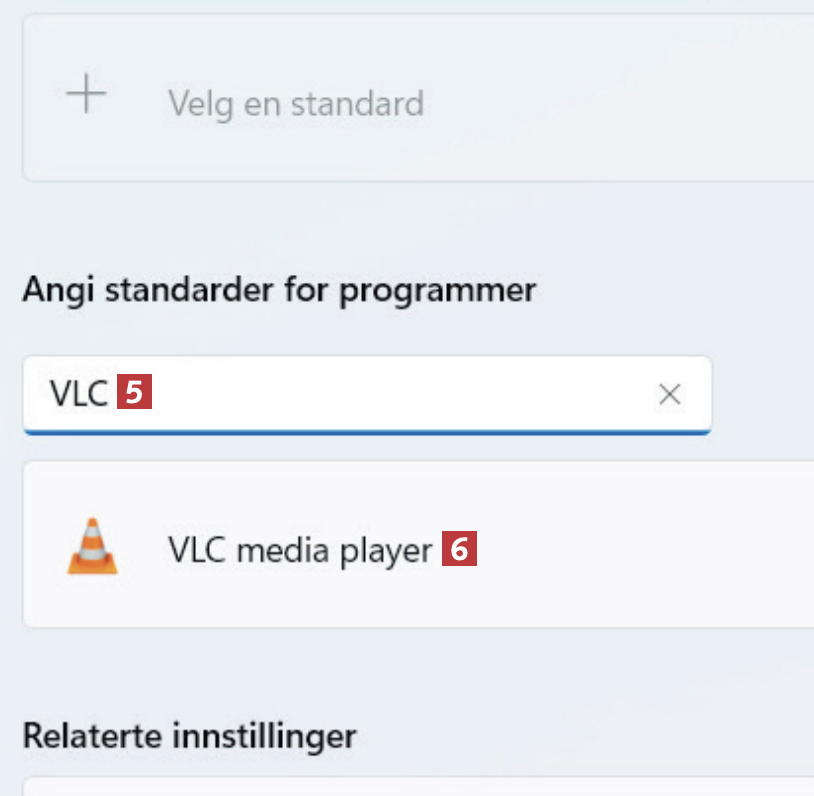Open the card below Relaterte innstillinger

tap(400, 787)
